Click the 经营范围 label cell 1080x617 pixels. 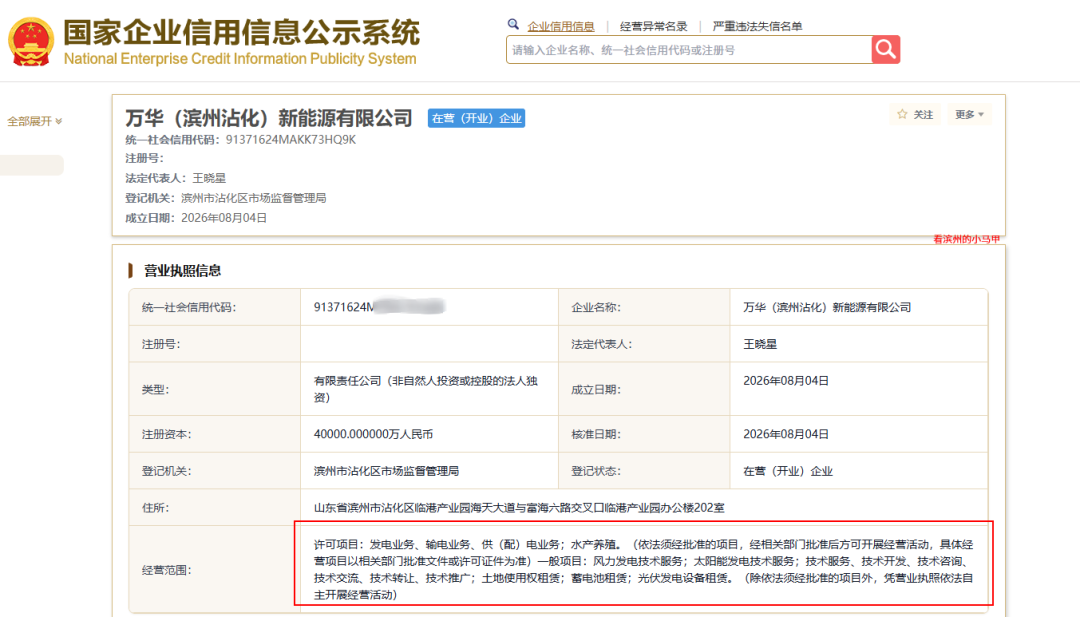click(214, 569)
